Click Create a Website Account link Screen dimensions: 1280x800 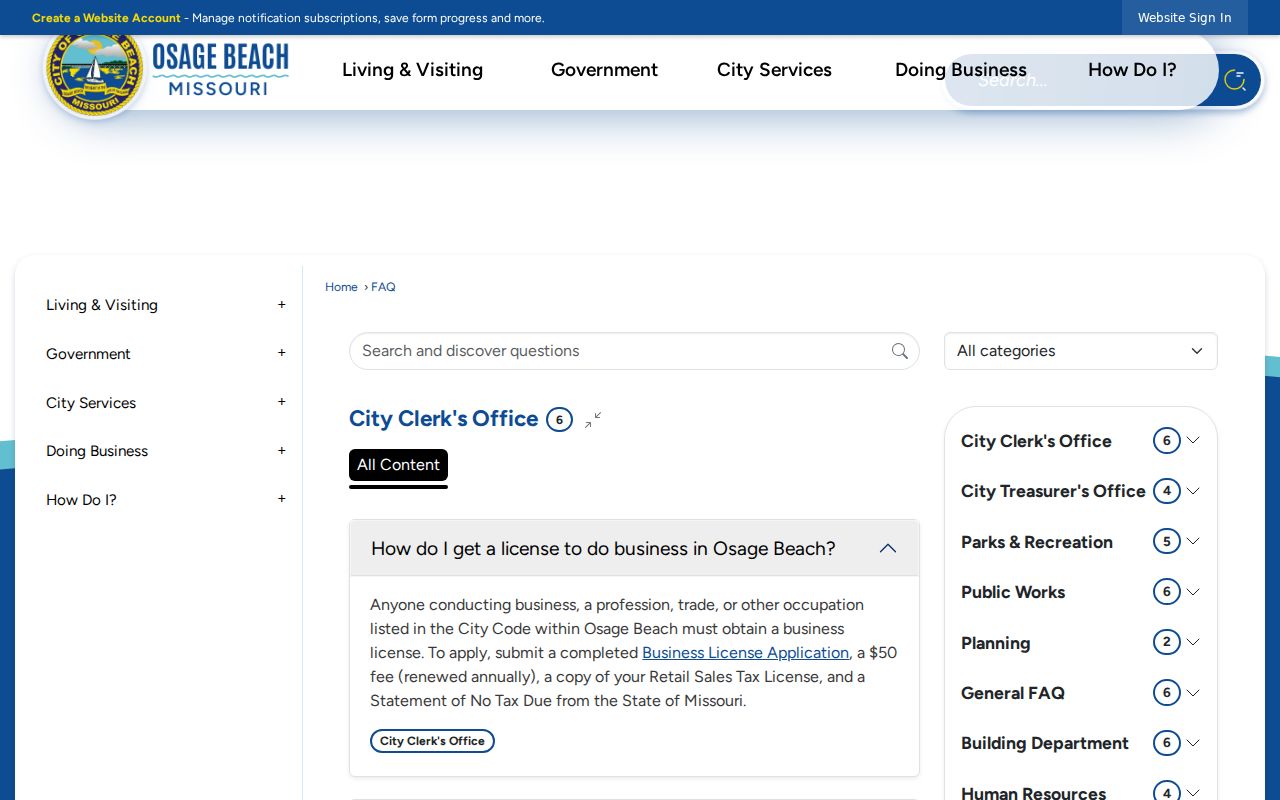tap(106, 18)
